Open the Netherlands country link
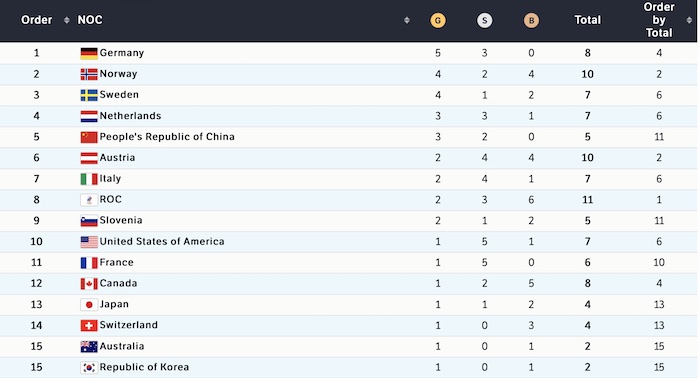The height and width of the screenshot is (378, 700). tap(130, 116)
